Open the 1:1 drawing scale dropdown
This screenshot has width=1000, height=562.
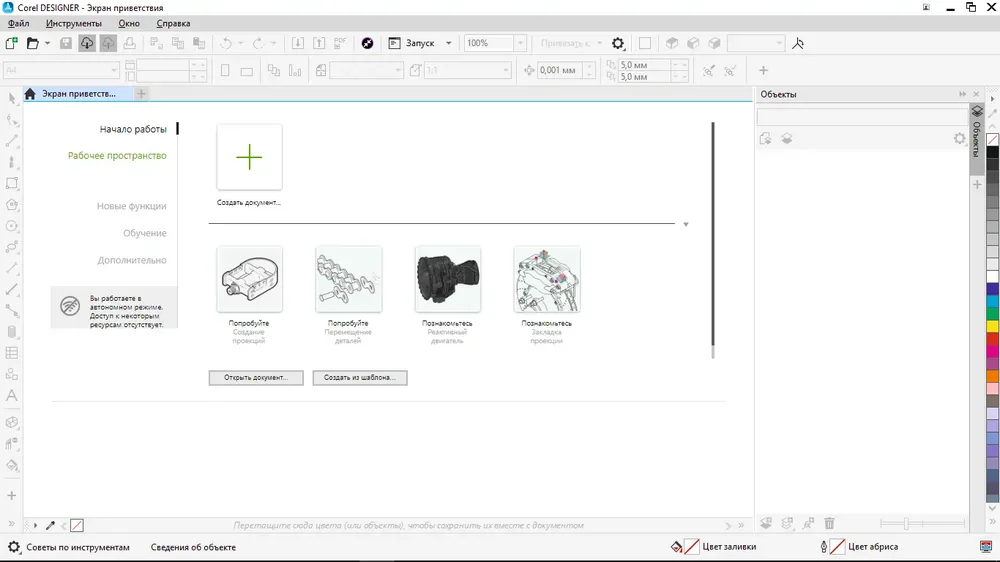click(x=506, y=70)
